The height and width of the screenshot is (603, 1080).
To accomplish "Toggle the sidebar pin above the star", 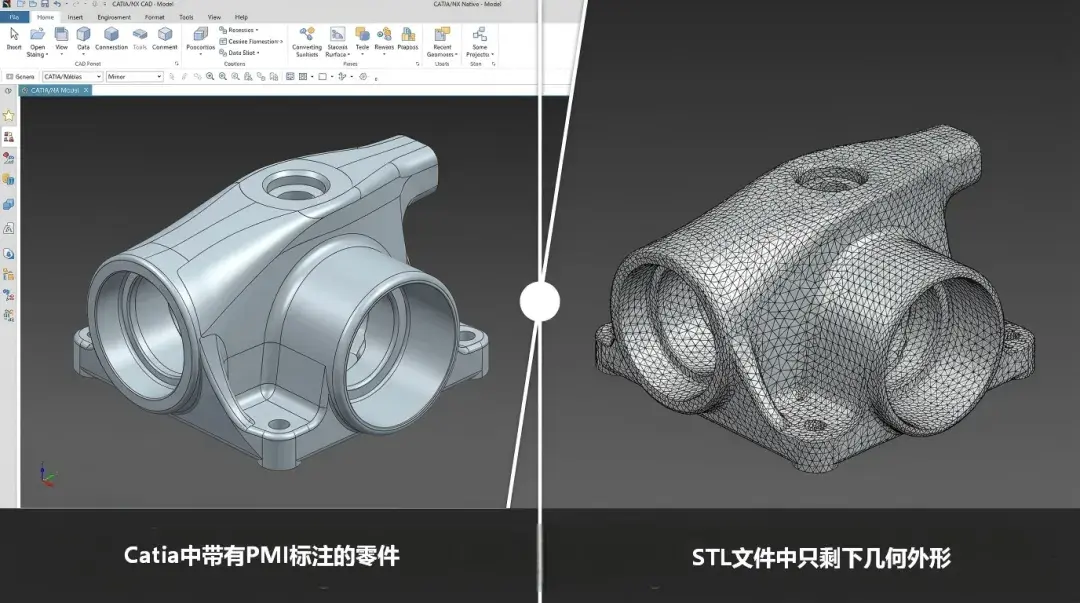I will coord(9,90).
